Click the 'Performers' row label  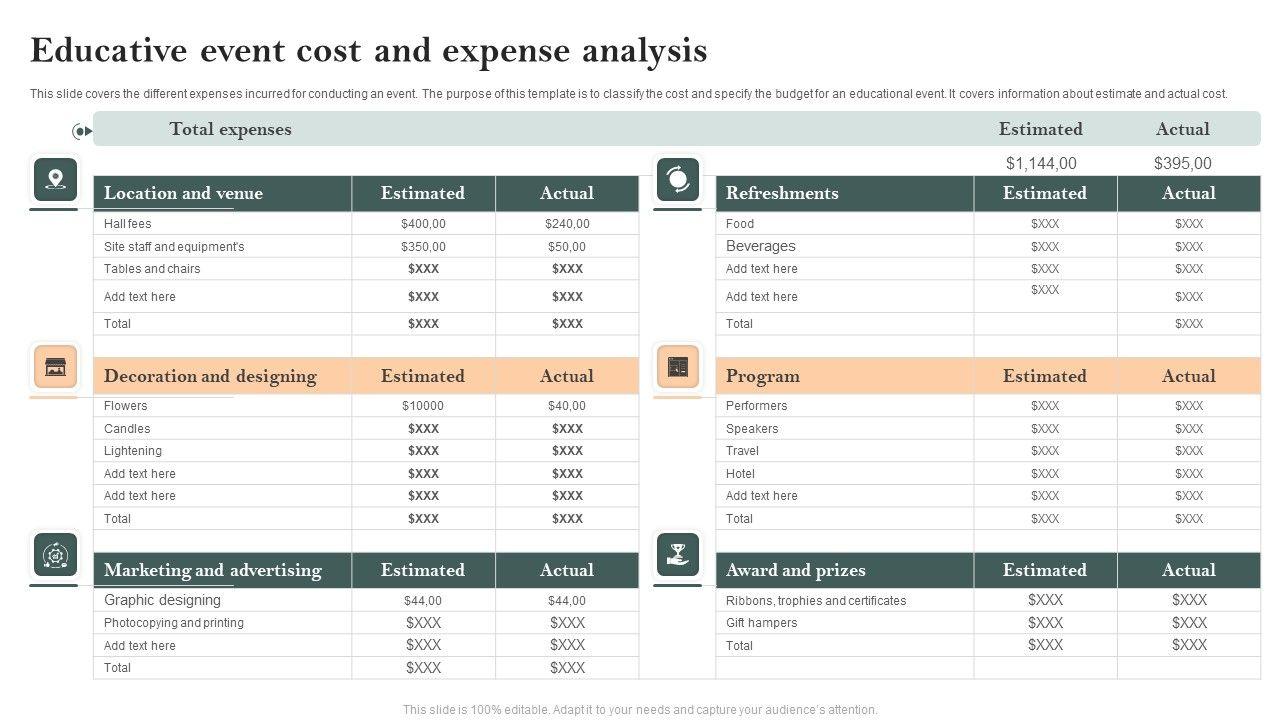(757, 406)
